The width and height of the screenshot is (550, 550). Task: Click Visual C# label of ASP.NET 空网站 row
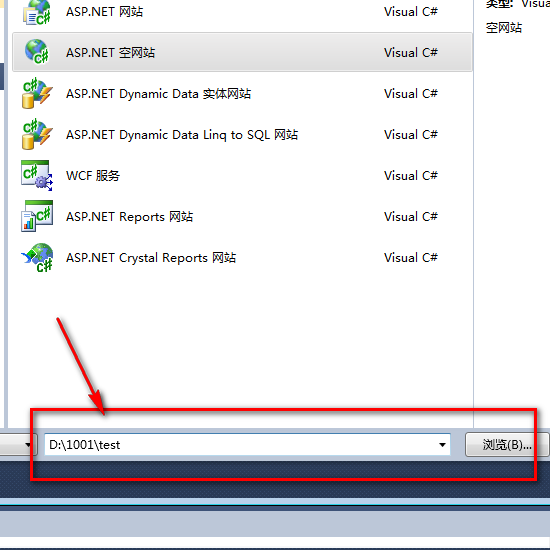411,53
